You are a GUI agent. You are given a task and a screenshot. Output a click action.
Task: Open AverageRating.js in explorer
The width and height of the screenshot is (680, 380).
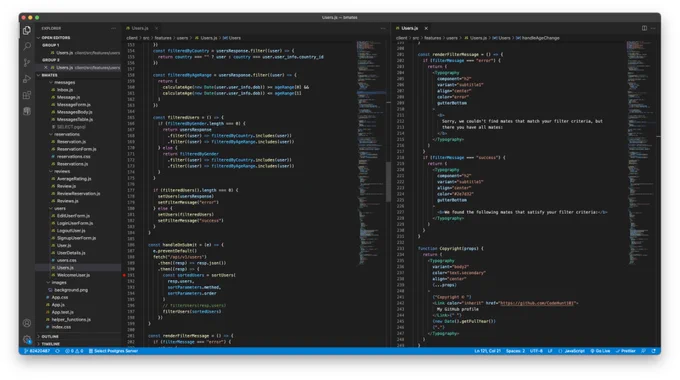[74, 179]
